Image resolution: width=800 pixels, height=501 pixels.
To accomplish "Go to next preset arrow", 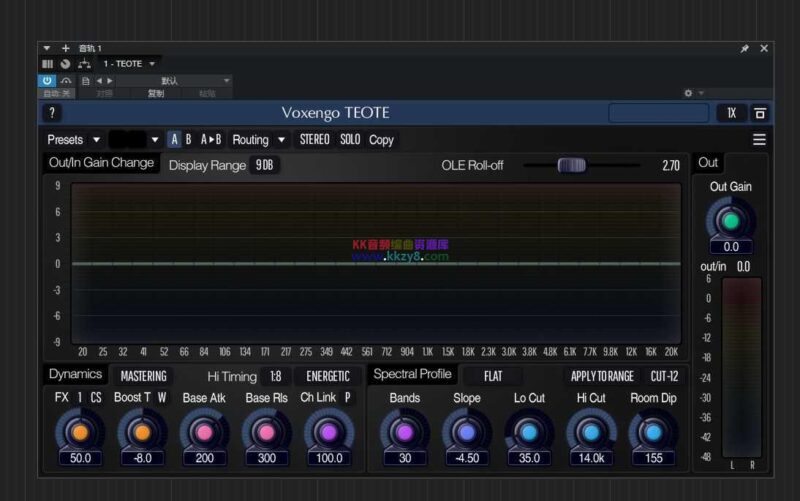I will 110,81.
